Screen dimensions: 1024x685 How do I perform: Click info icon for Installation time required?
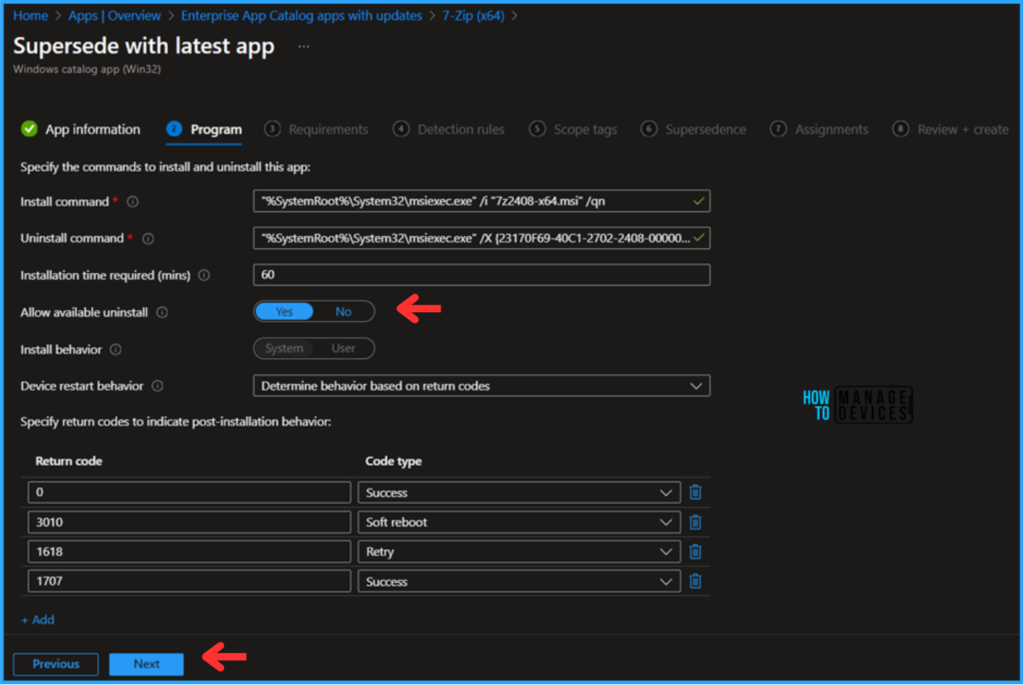pos(204,276)
